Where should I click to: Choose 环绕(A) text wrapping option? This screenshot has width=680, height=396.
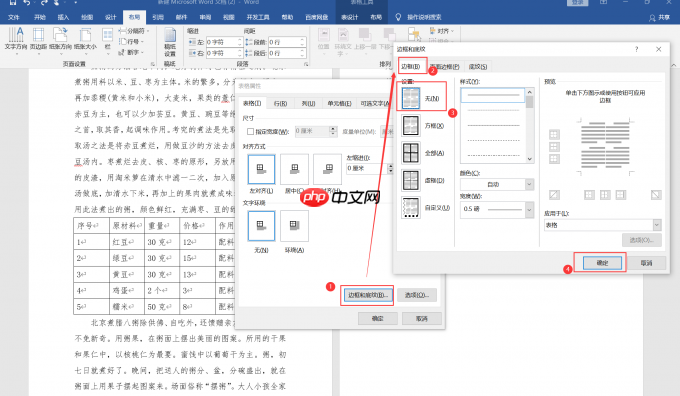[294, 226]
